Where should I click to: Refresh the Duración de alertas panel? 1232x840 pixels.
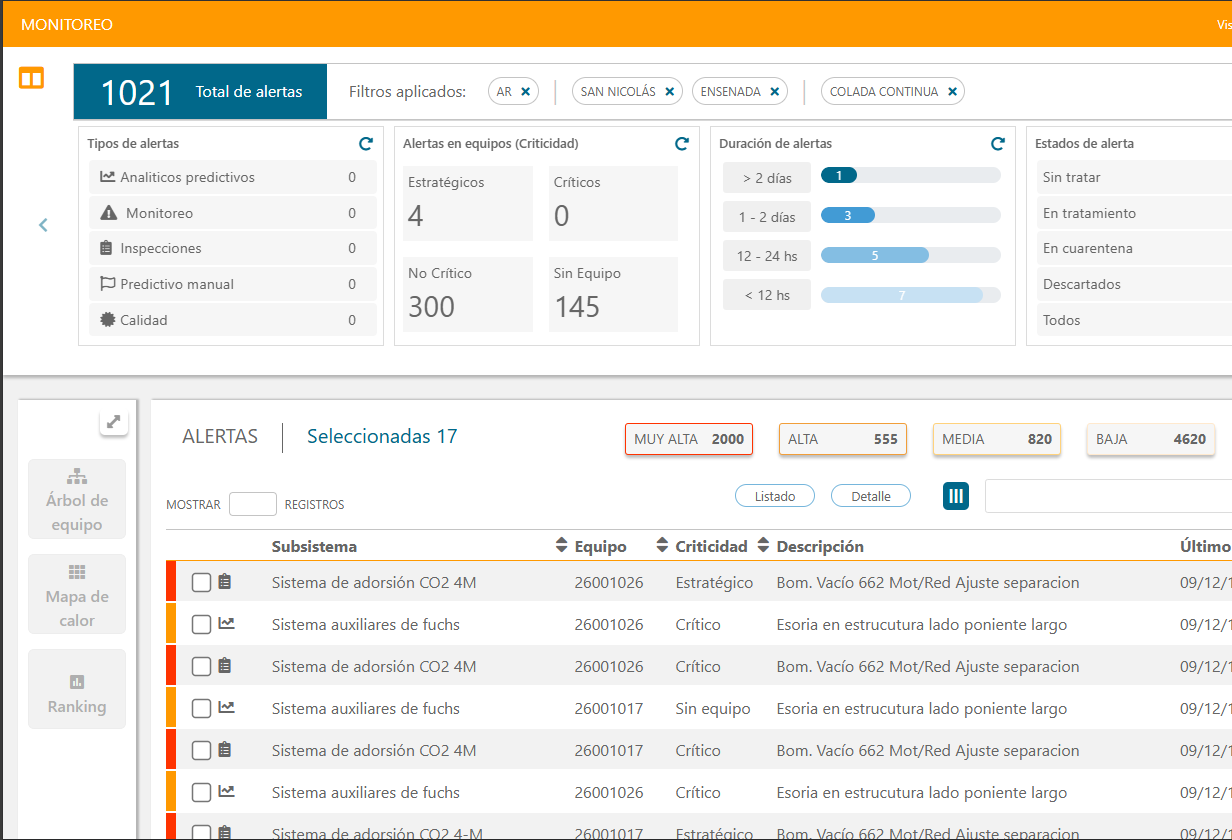pyautogui.click(x=997, y=144)
